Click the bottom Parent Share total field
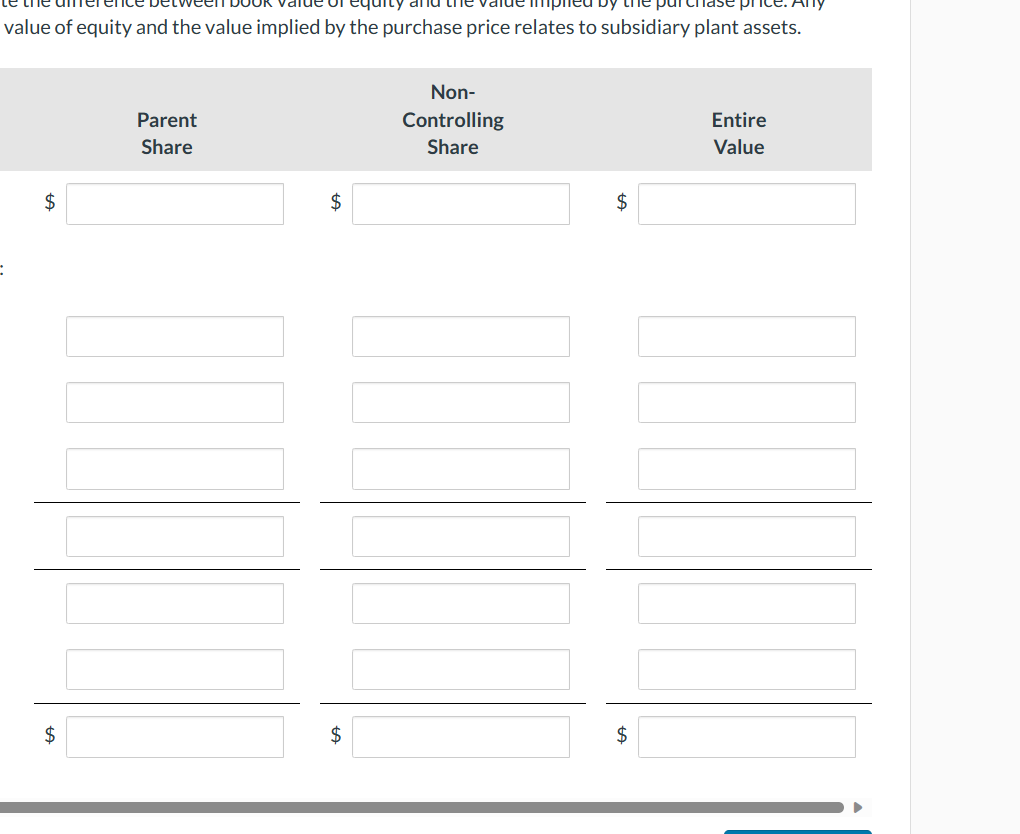Screen dimensions: 1020x834 174,736
